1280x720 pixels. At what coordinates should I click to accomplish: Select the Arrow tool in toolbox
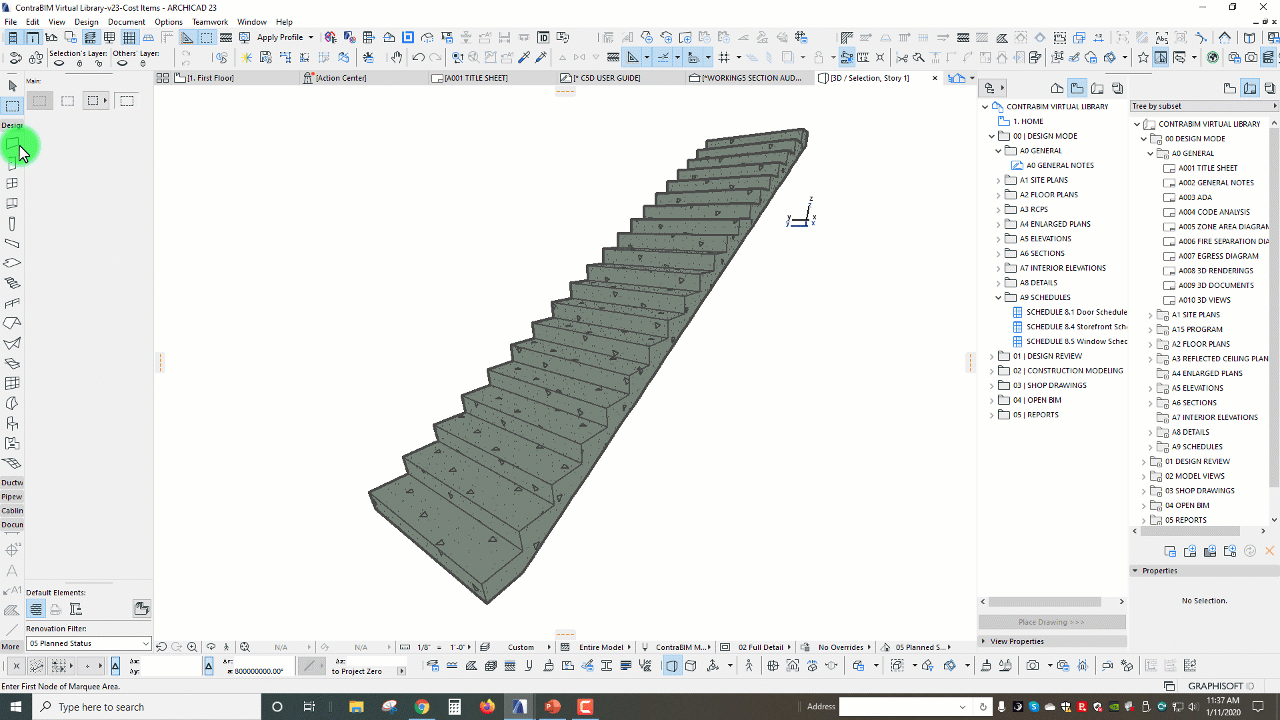click(12, 86)
